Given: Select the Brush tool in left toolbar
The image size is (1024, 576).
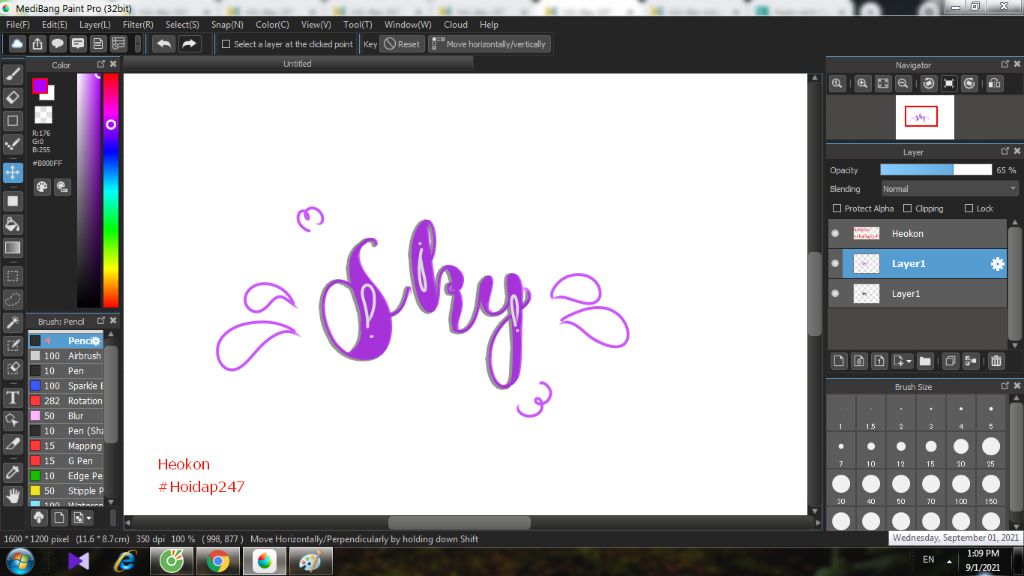Looking at the screenshot, I should 12,74.
